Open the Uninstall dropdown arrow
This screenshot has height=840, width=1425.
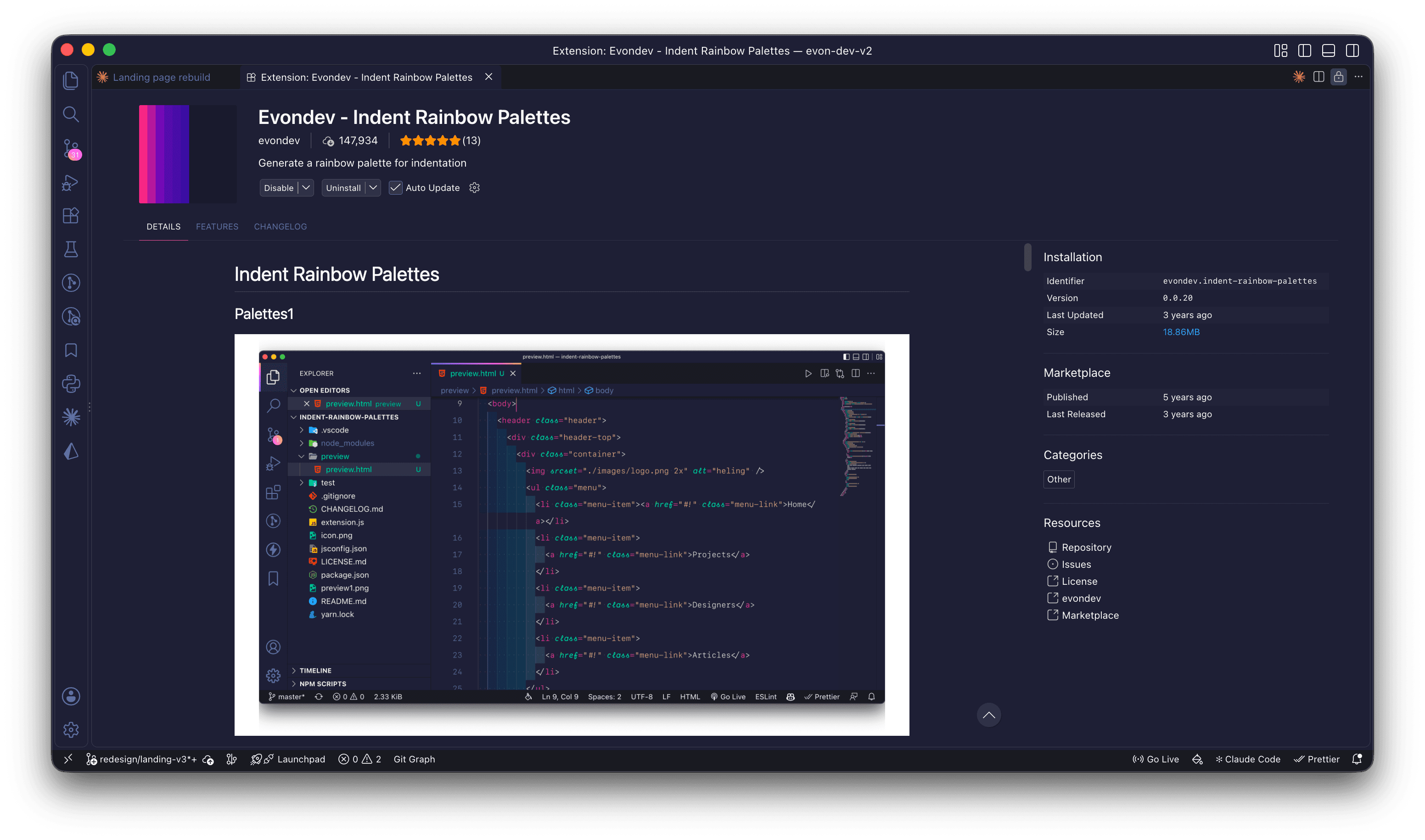[x=373, y=187]
